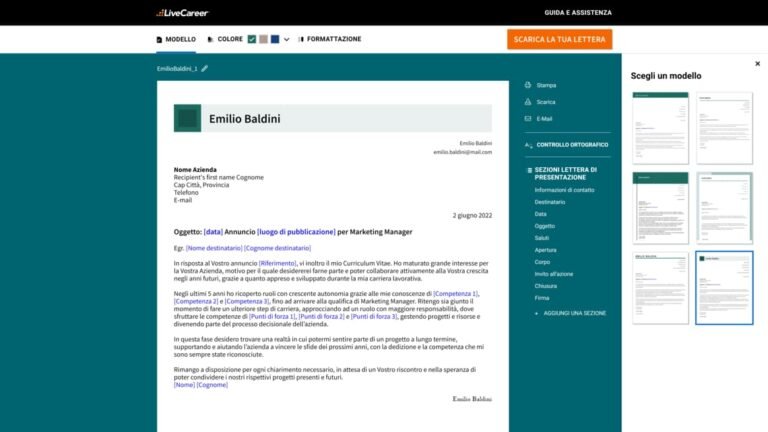Go to Chiusura section

click(x=546, y=286)
